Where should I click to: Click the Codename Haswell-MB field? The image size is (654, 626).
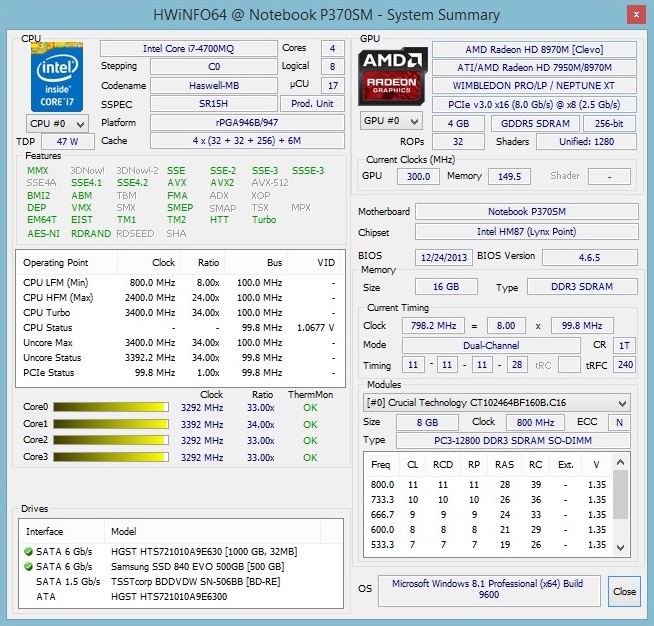pyautogui.click(x=214, y=85)
